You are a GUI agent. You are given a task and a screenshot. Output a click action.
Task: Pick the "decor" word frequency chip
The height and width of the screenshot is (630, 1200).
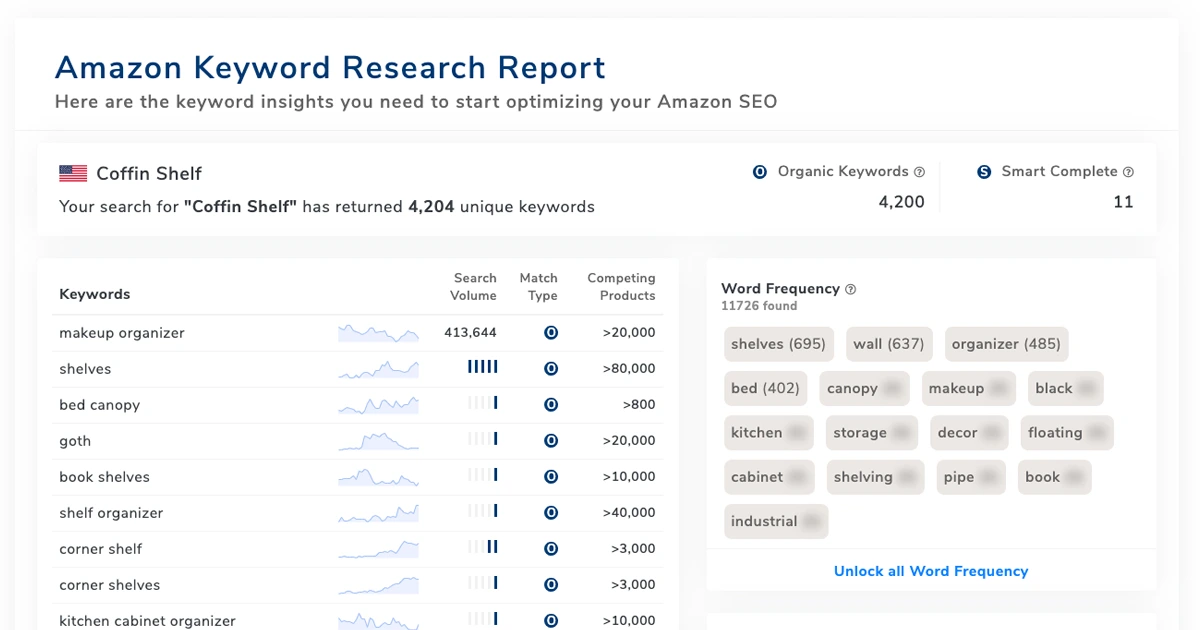969,433
